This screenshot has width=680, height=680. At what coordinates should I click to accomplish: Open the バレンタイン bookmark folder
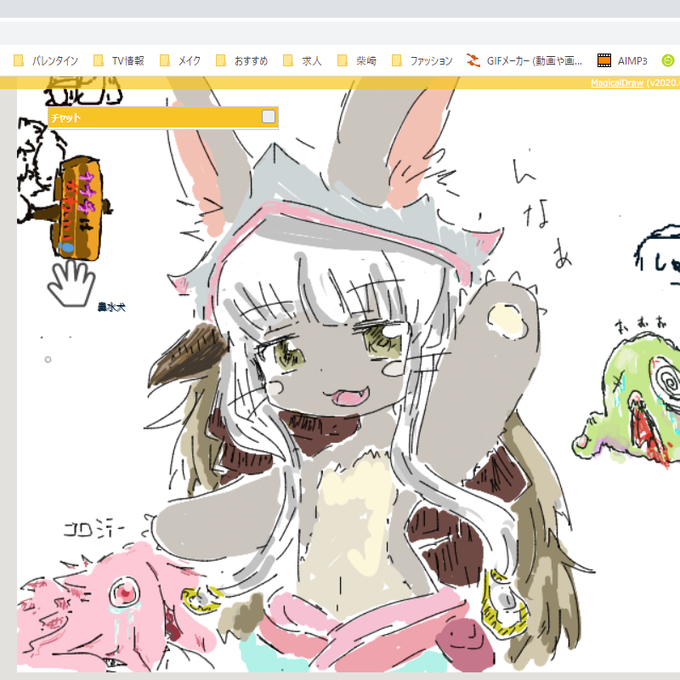(46, 61)
